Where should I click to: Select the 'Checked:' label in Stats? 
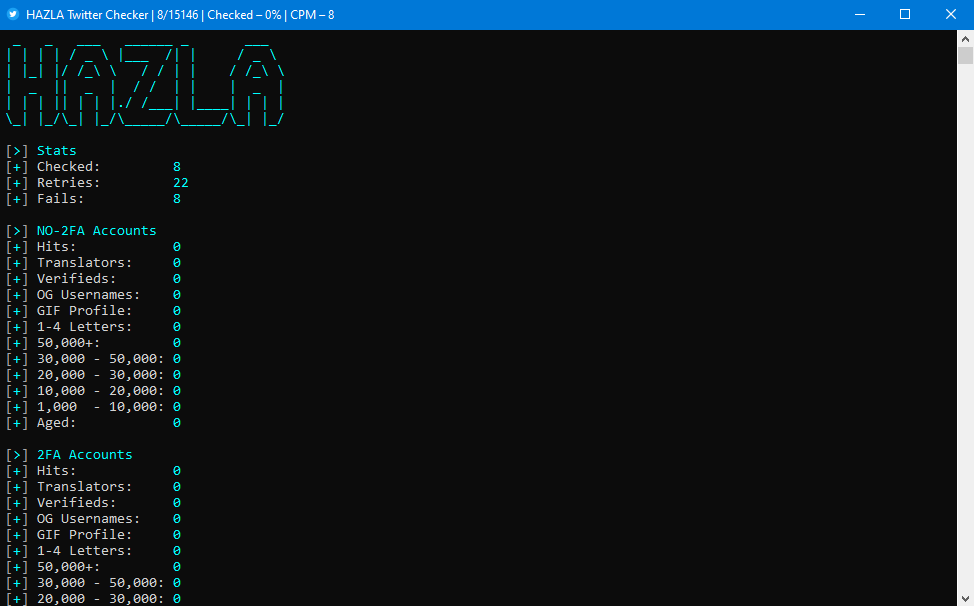tap(68, 166)
